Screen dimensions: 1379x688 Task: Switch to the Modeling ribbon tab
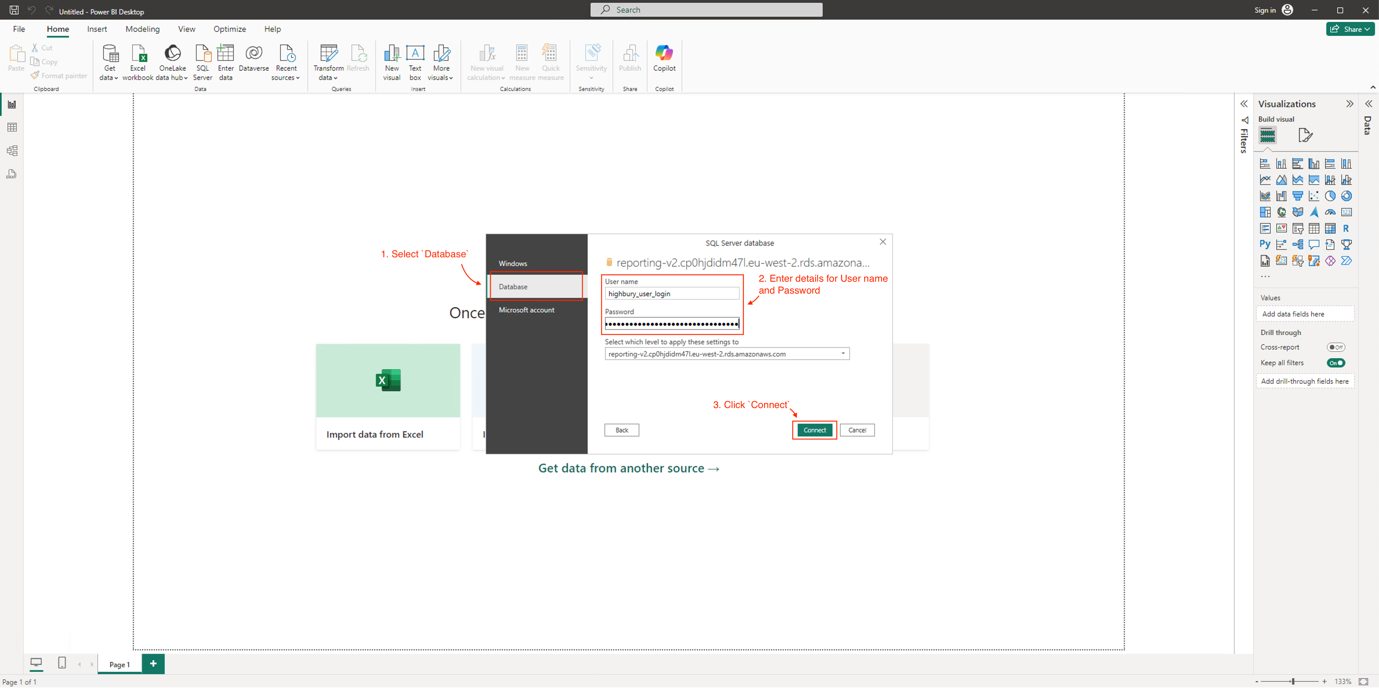coord(142,29)
